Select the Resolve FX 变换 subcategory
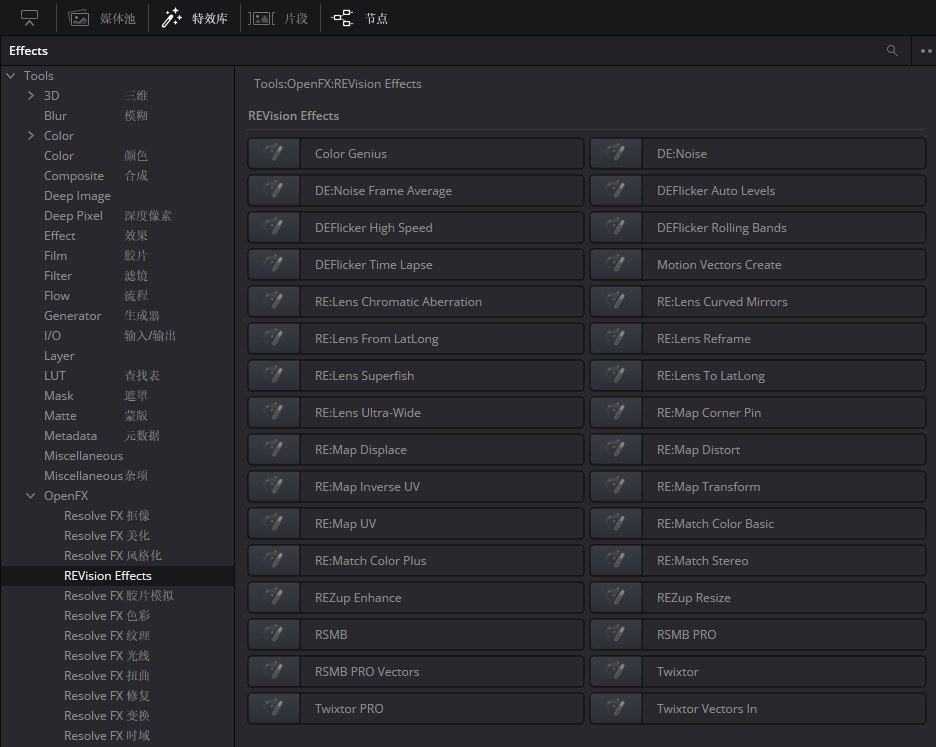The image size is (936, 747). (107, 715)
